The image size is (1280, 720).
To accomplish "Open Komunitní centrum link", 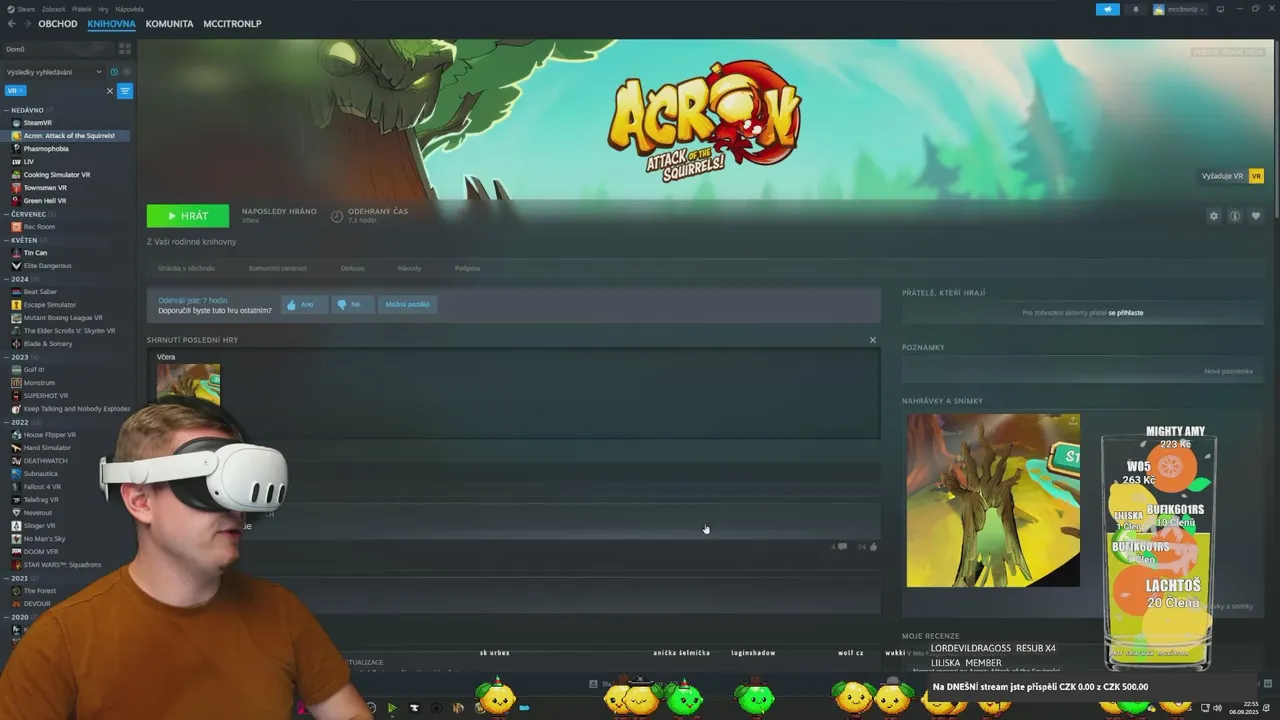I will (x=278, y=268).
